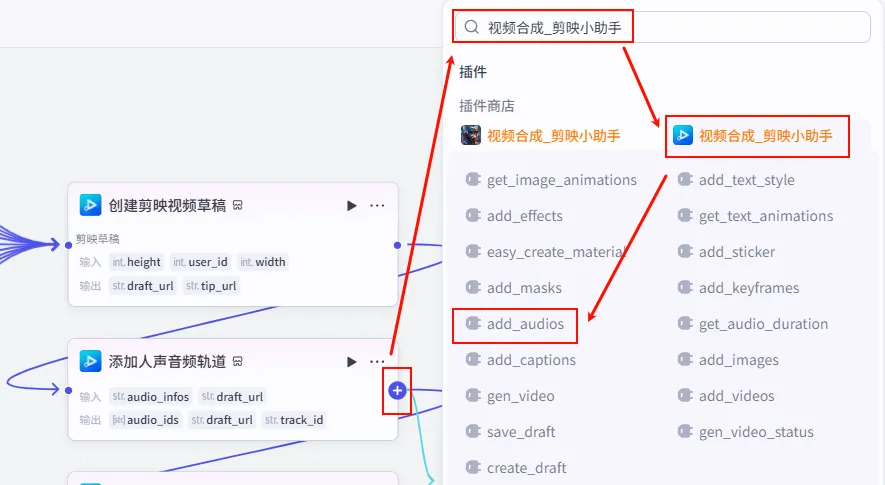Click the audio_ids output tag
The image size is (885, 485).
pos(146,420)
